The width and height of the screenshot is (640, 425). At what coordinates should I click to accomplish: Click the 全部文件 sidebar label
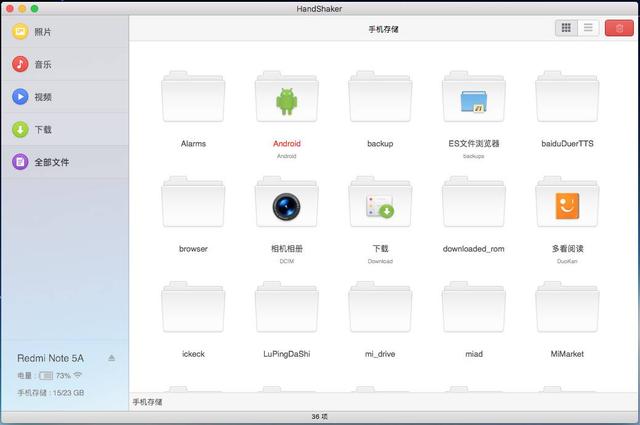52,162
